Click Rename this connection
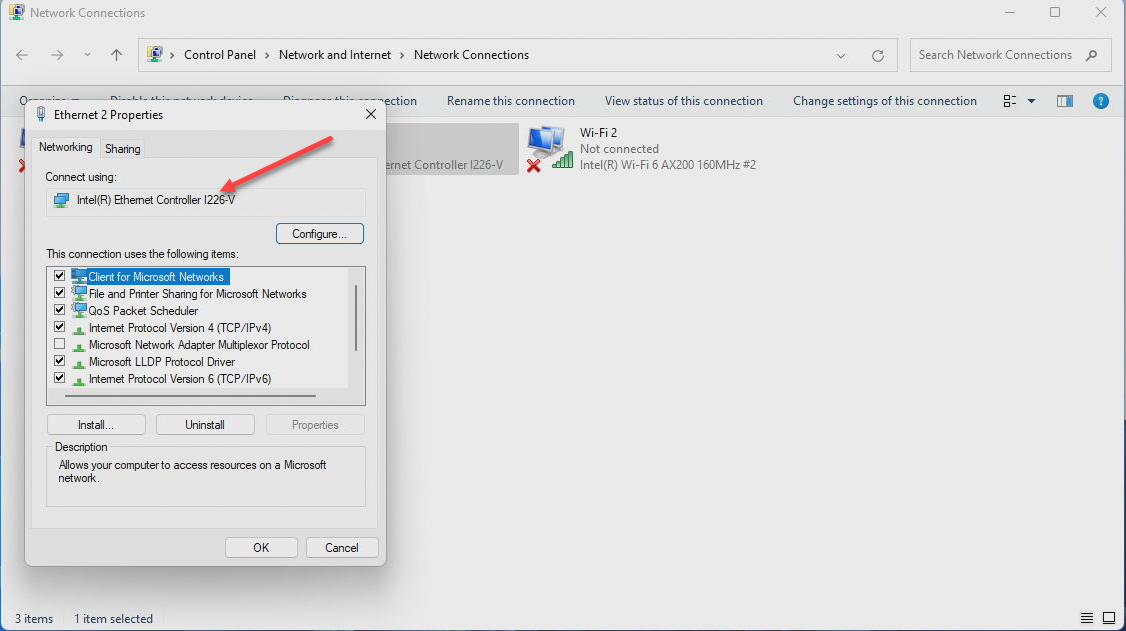 pyautogui.click(x=511, y=100)
